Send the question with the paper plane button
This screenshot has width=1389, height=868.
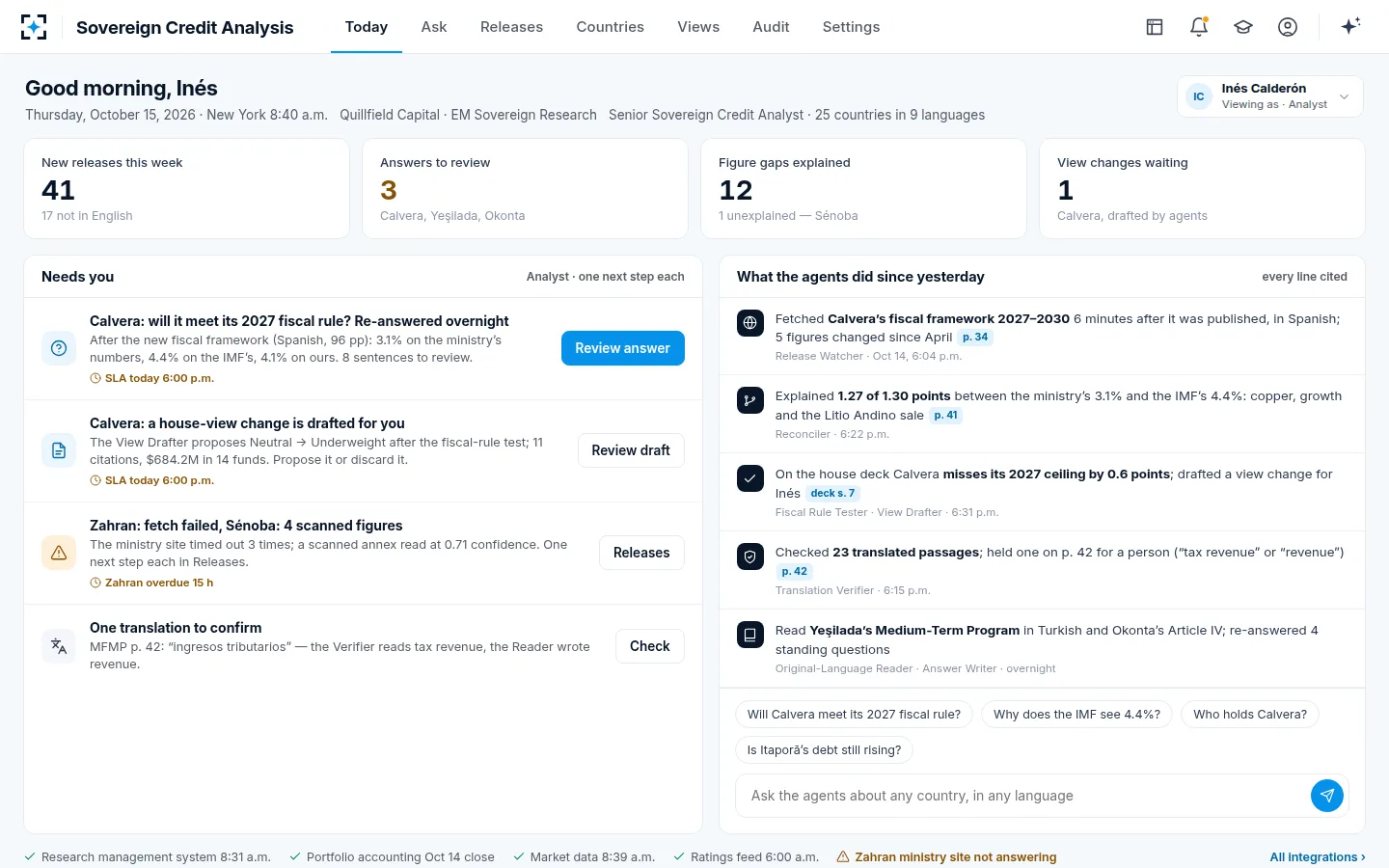click(1327, 796)
